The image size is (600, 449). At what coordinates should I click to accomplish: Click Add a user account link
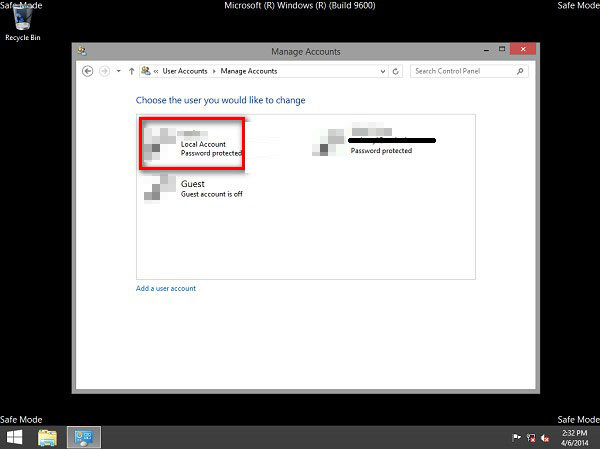166,288
